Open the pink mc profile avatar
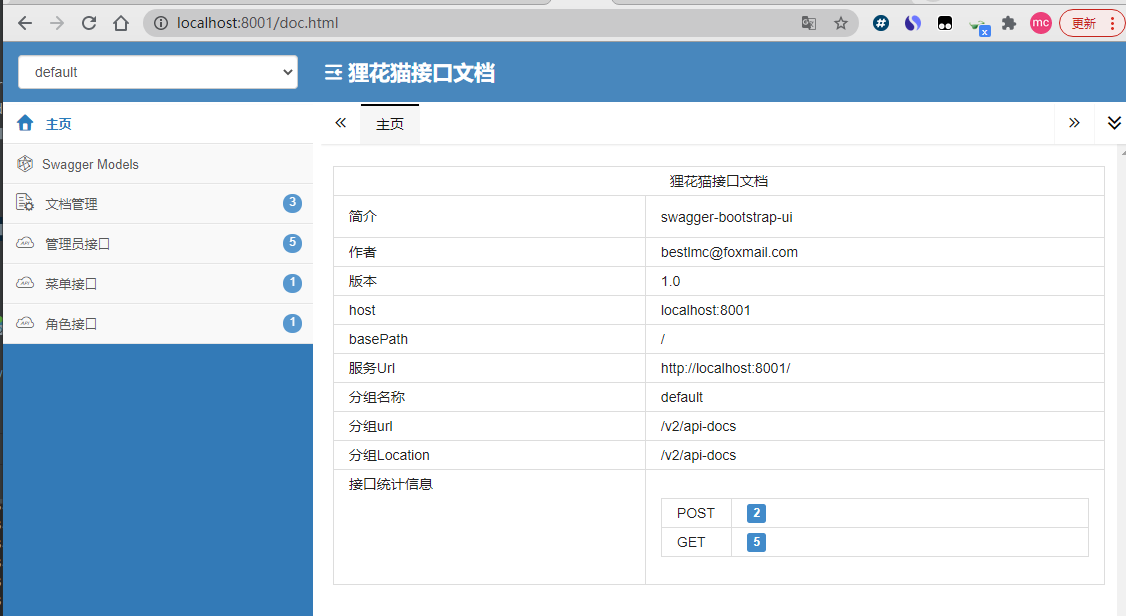This screenshot has height=616, width=1126. [1041, 23]
